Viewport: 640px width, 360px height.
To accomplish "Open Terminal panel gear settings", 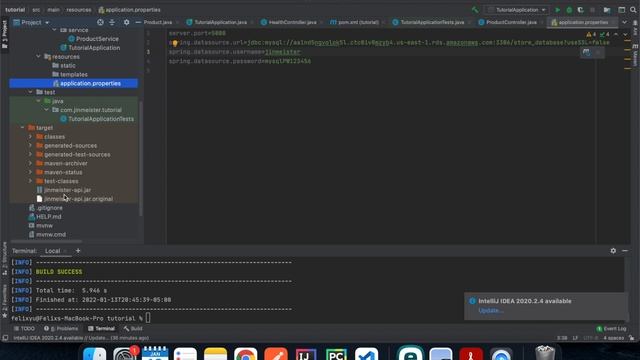I will [613, 251].
